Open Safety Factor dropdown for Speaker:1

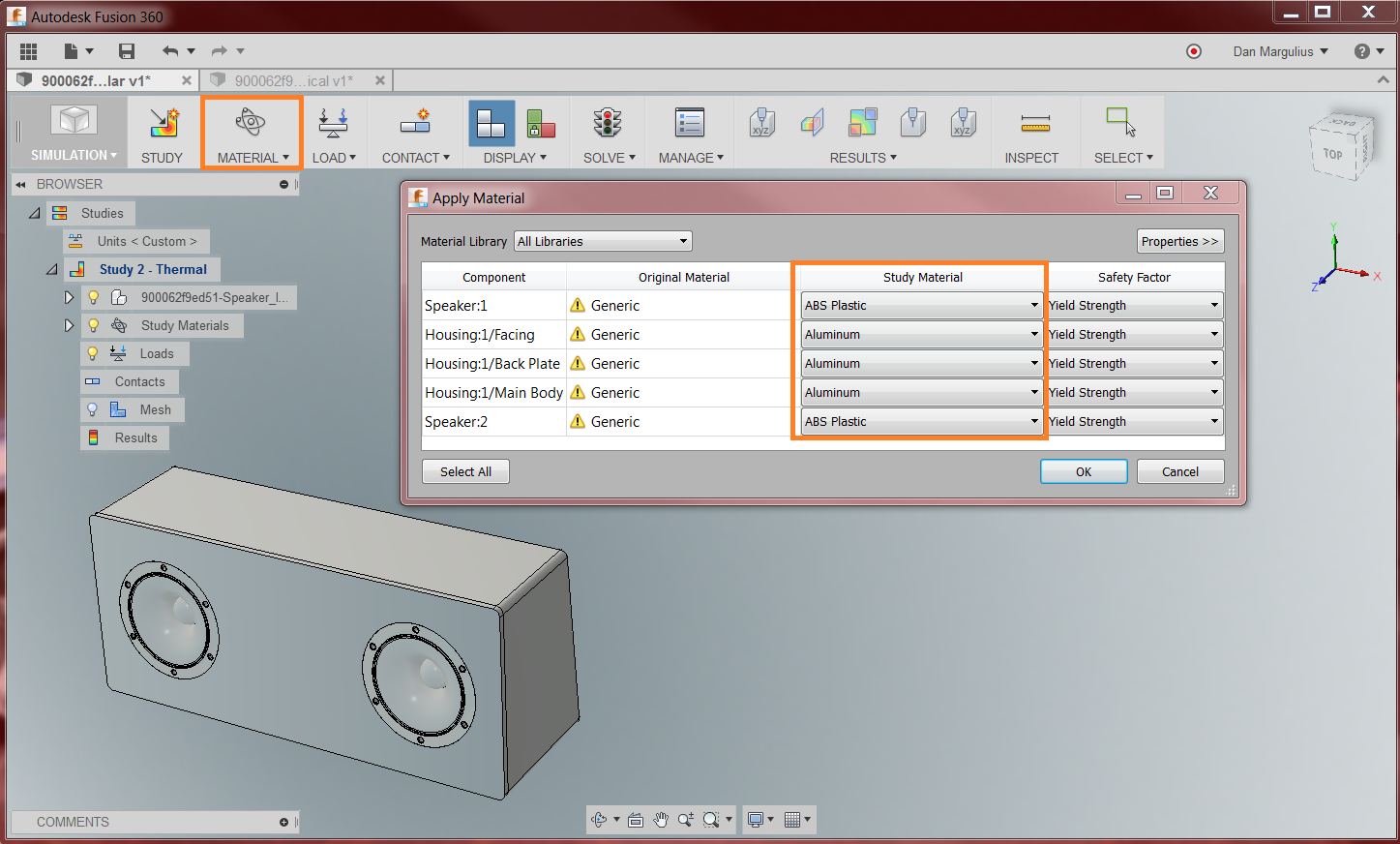coord(1135,305)
